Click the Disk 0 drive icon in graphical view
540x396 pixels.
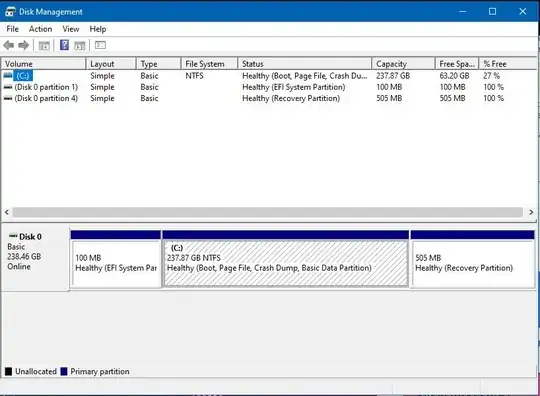13,236
